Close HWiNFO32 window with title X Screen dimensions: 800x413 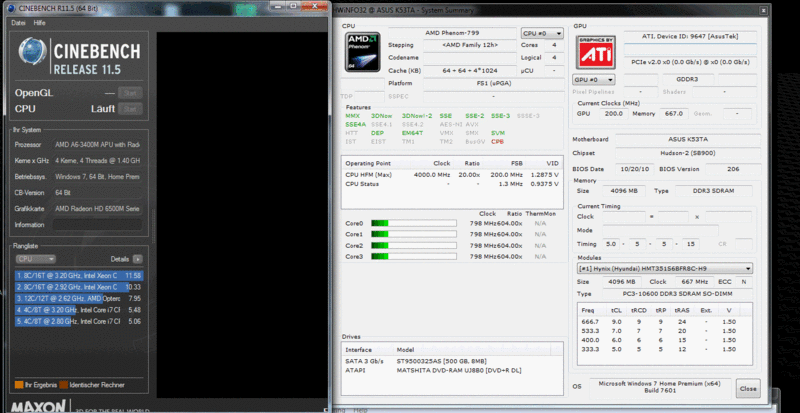[763, 10]
